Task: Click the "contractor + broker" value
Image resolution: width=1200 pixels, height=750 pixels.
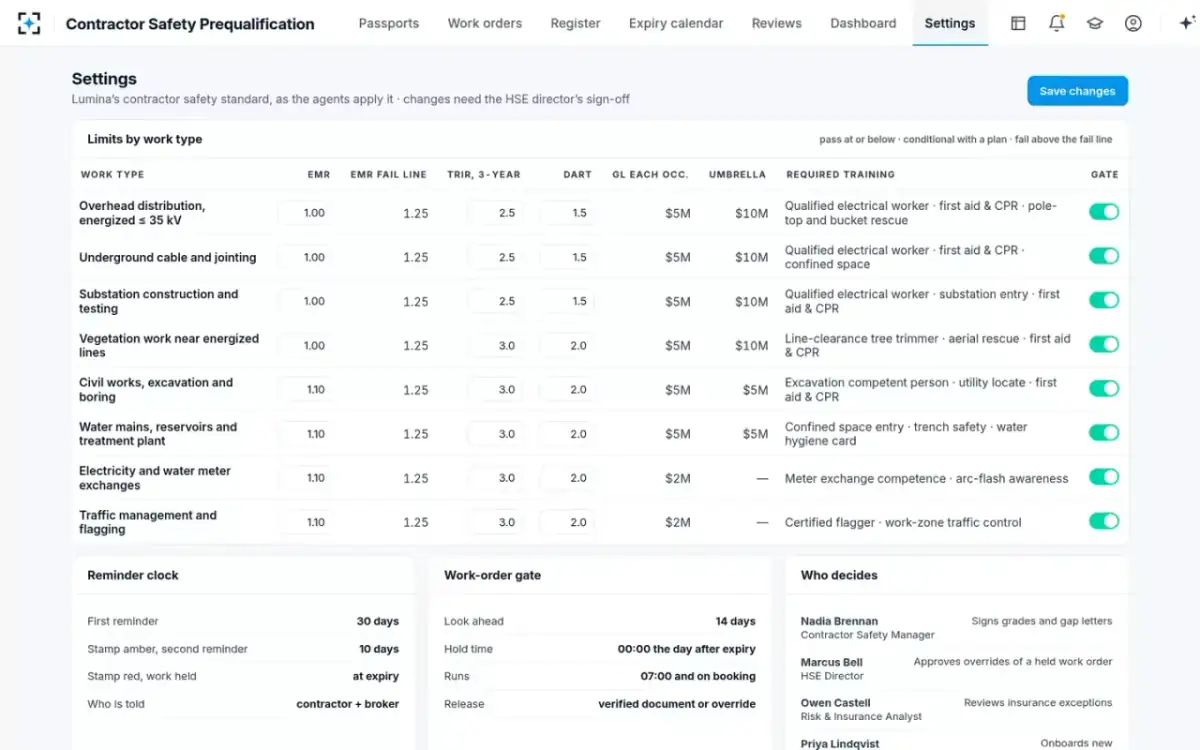Action: click(x=348, y=704)
